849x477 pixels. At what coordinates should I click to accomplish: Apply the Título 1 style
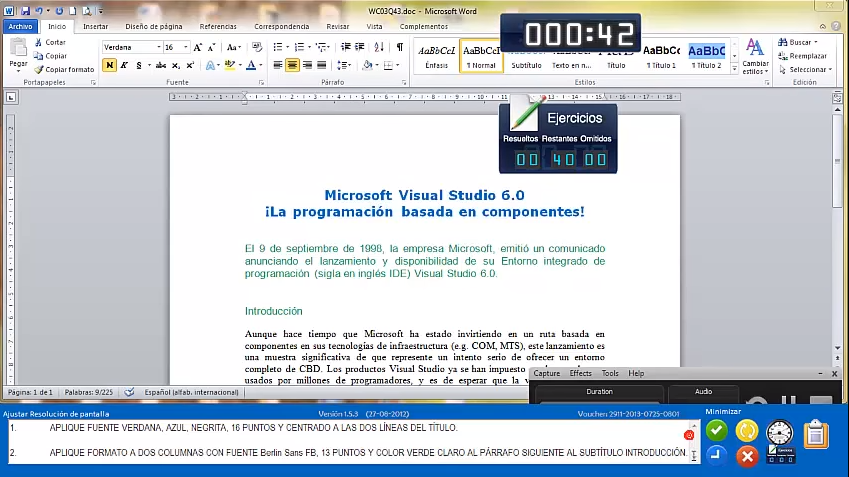(661, 56)
